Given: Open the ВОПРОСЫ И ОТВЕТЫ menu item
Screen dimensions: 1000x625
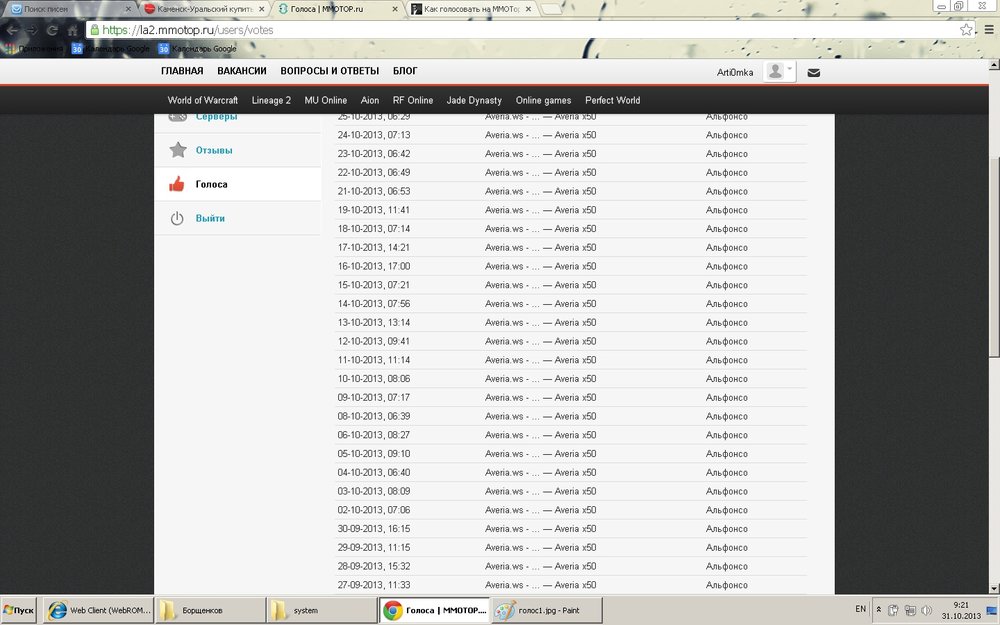Looking at the screenshot, I should coord(329,71).
